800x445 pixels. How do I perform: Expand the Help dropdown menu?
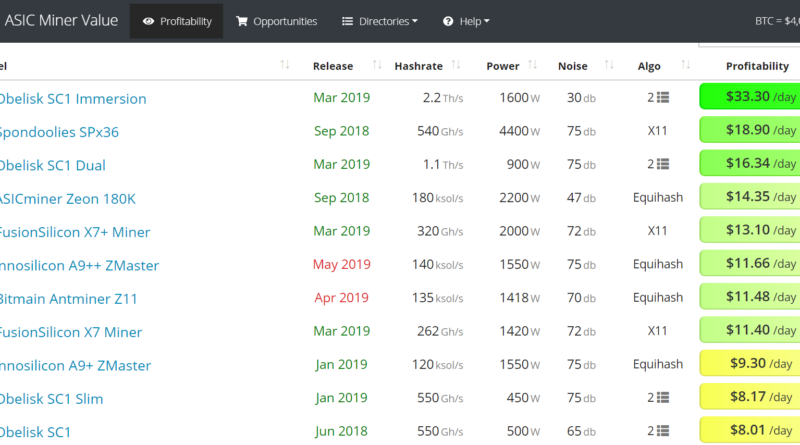(x=466, y=21)
